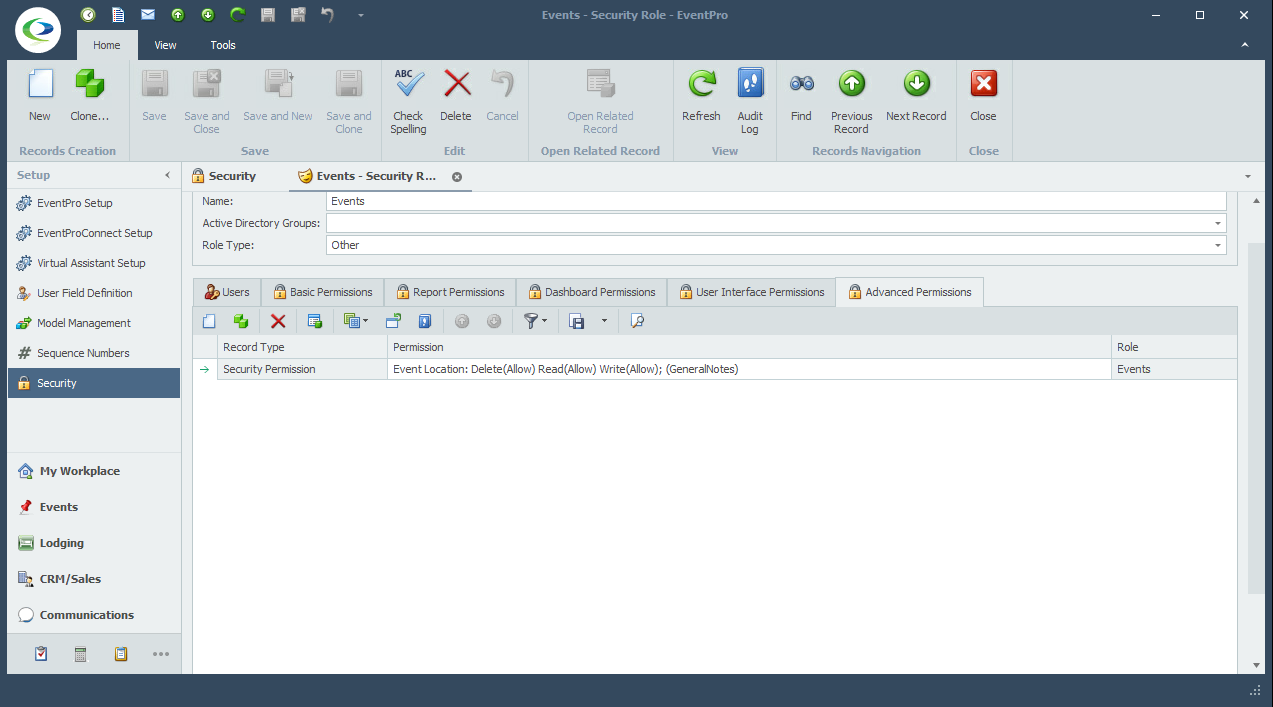Click the magnifier search icon in the grid toolbar
This screenshot has height=707, width=1273.
[x=637, y=321]
